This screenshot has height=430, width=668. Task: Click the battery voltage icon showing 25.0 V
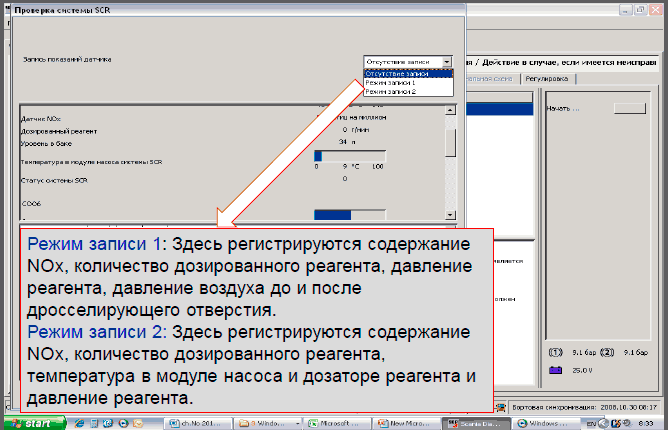556,370
